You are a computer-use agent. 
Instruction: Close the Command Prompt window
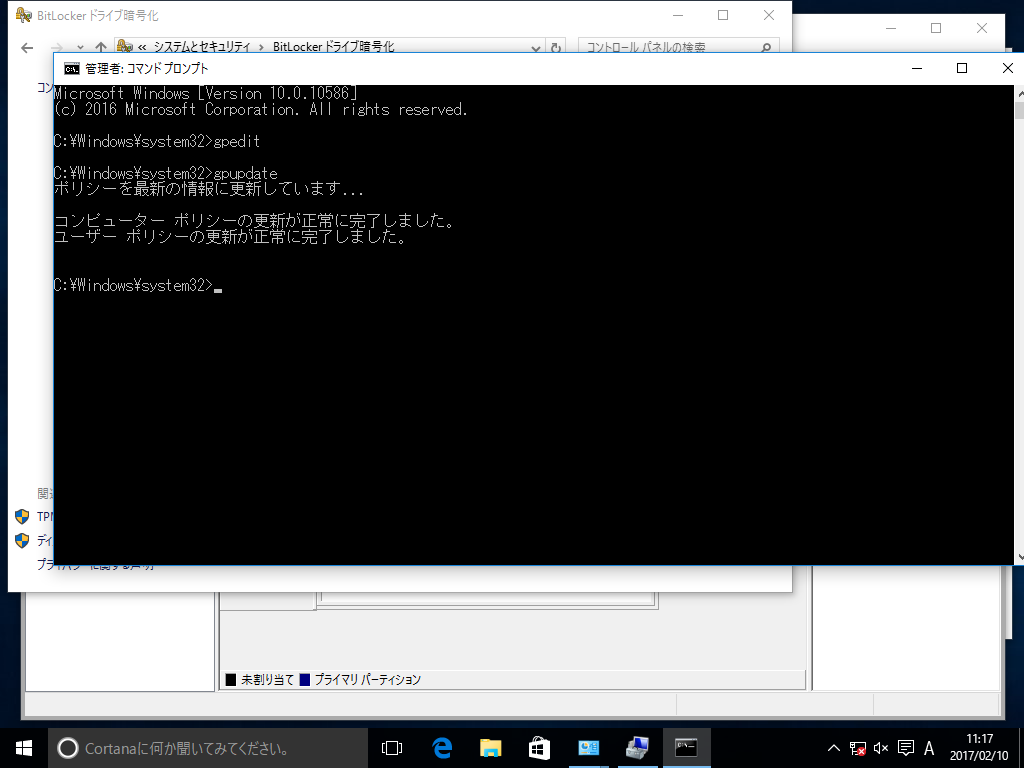pyautogui.click(x=1007, y=69)
